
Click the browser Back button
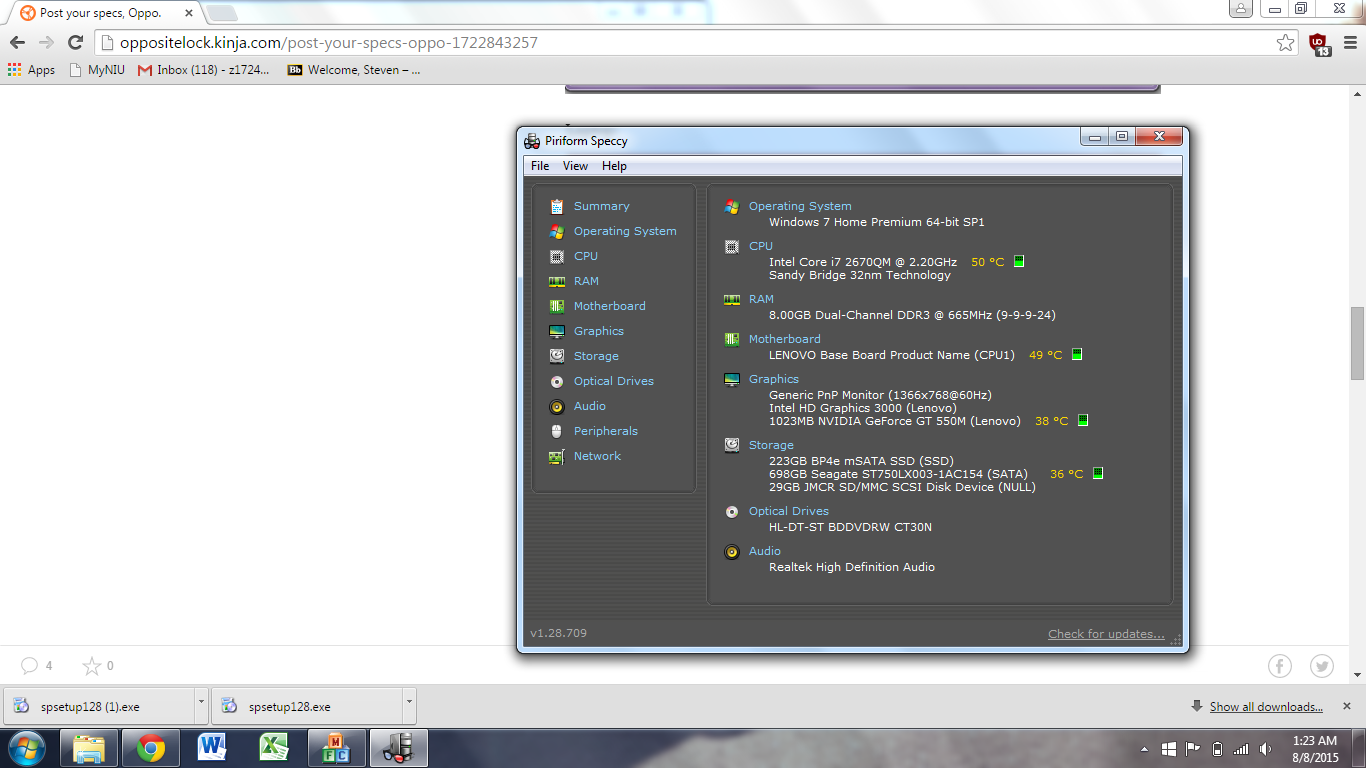coord(17,43)
